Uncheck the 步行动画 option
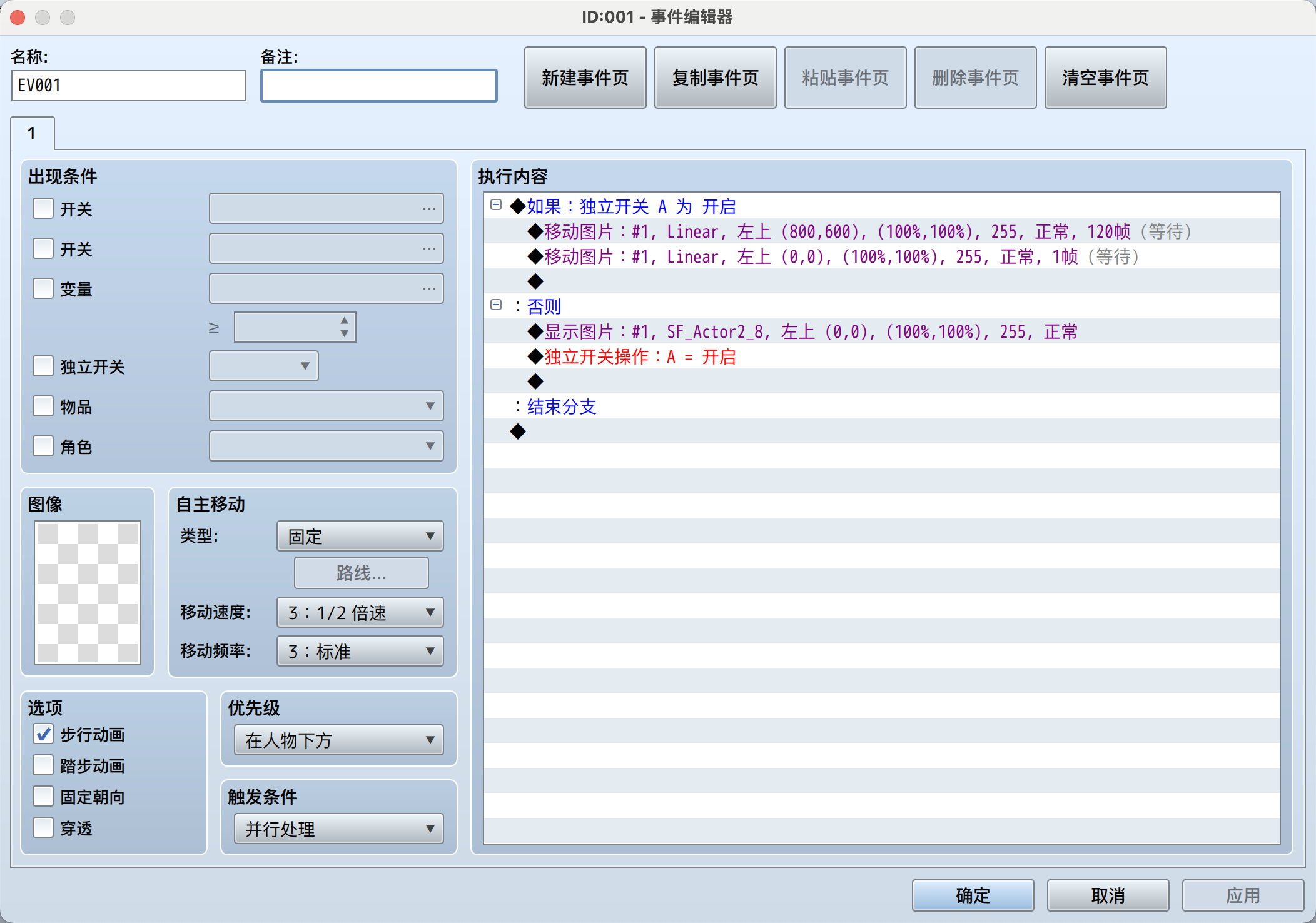This screenshot has width=1316, height=923. 43,734
